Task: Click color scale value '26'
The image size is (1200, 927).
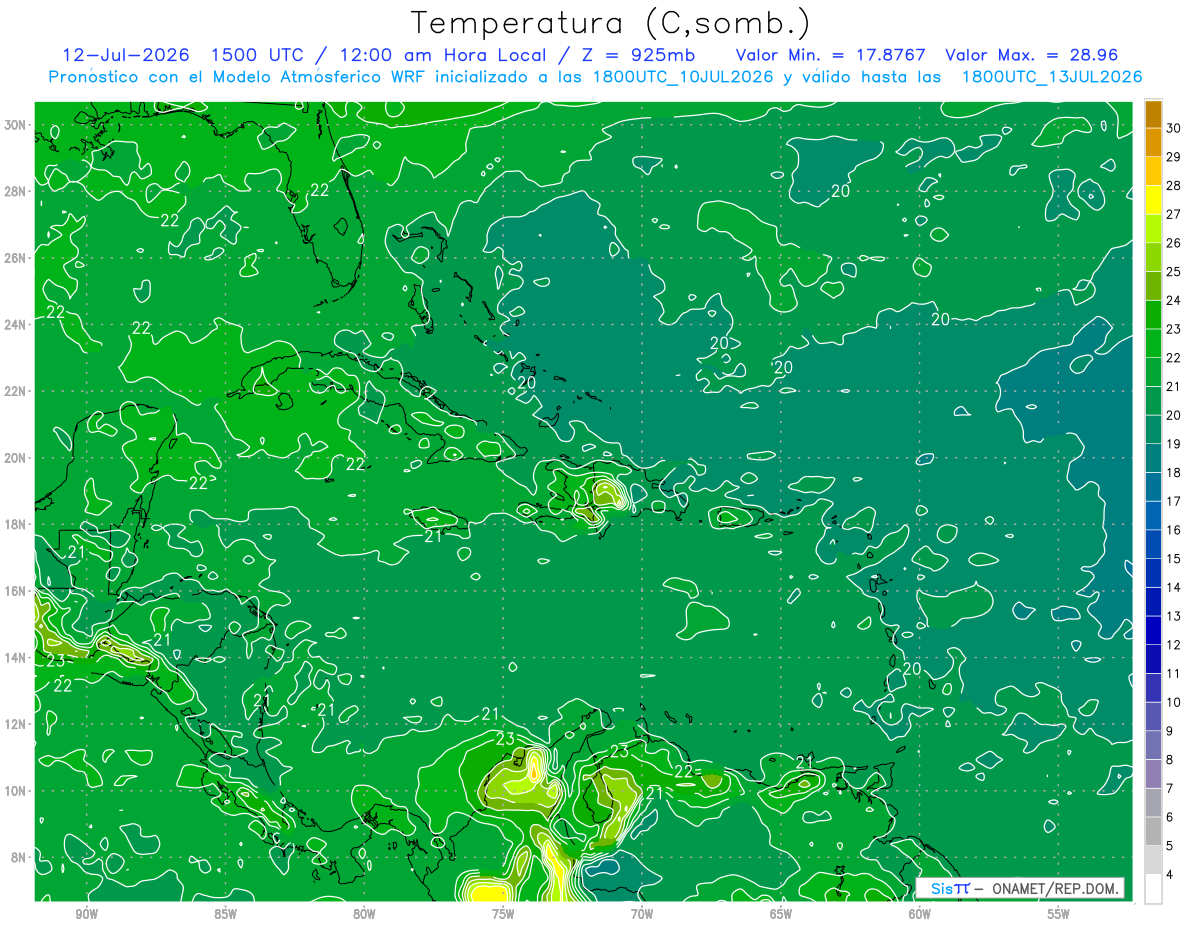Action: click(1174, 243)
